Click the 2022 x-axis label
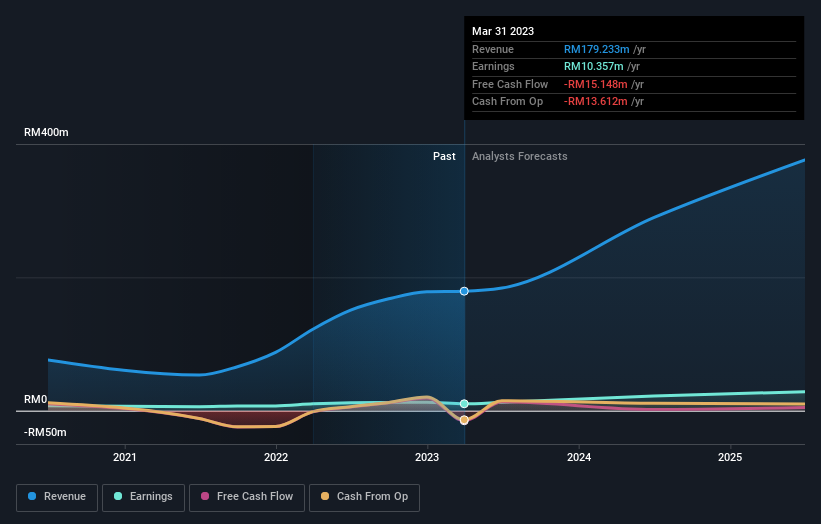 click(276, 458)
